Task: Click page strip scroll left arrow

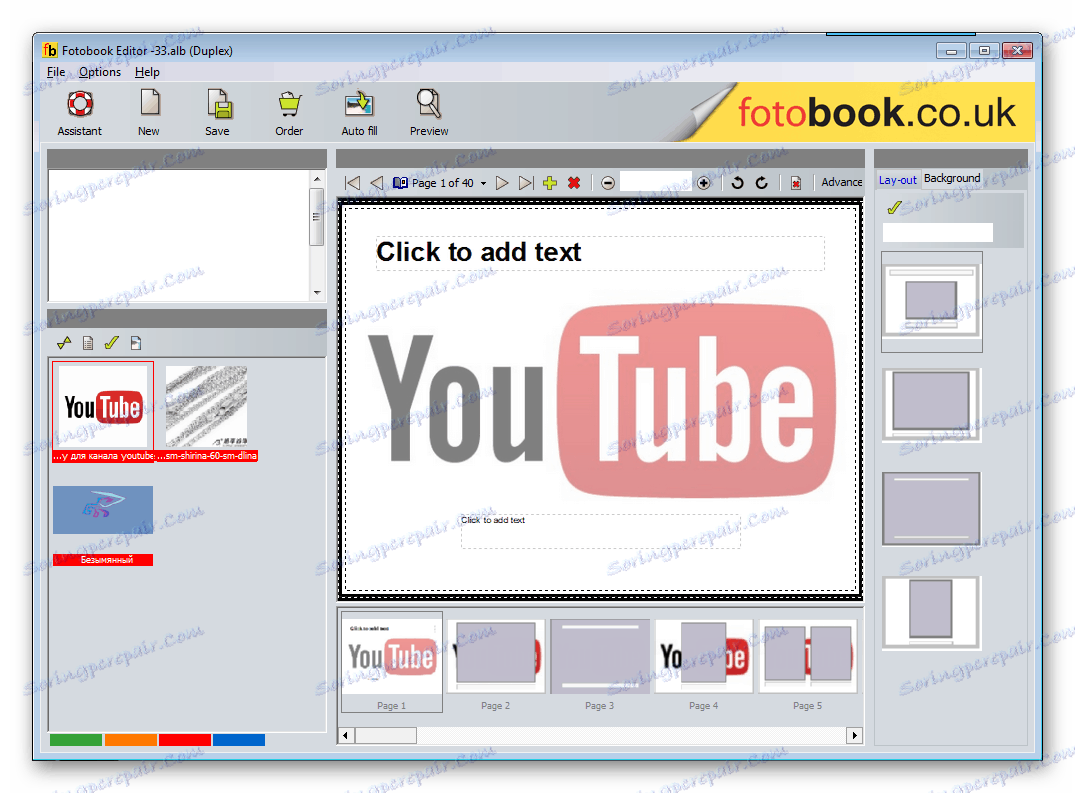Action: click(x=346, y=735)
